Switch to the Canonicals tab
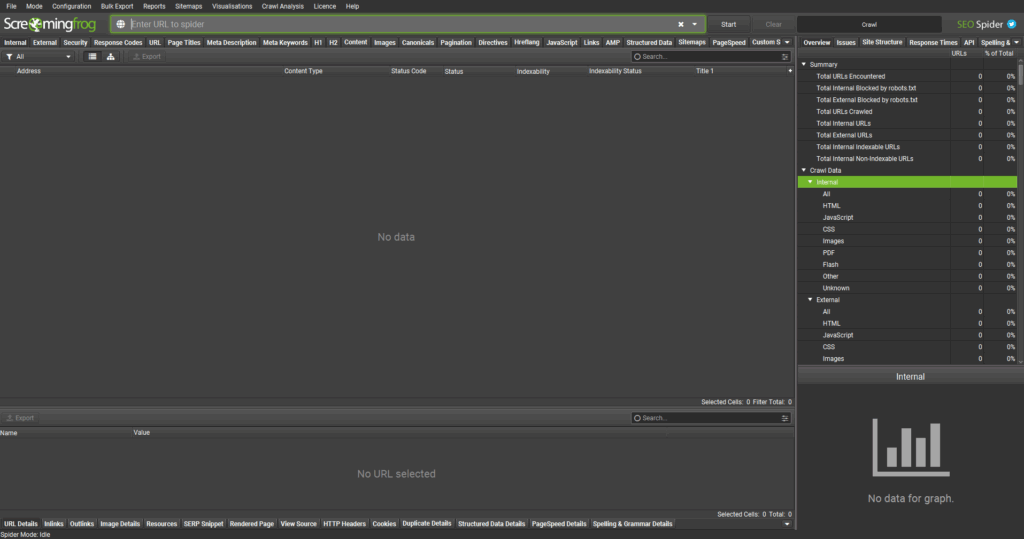 [418, 42]
